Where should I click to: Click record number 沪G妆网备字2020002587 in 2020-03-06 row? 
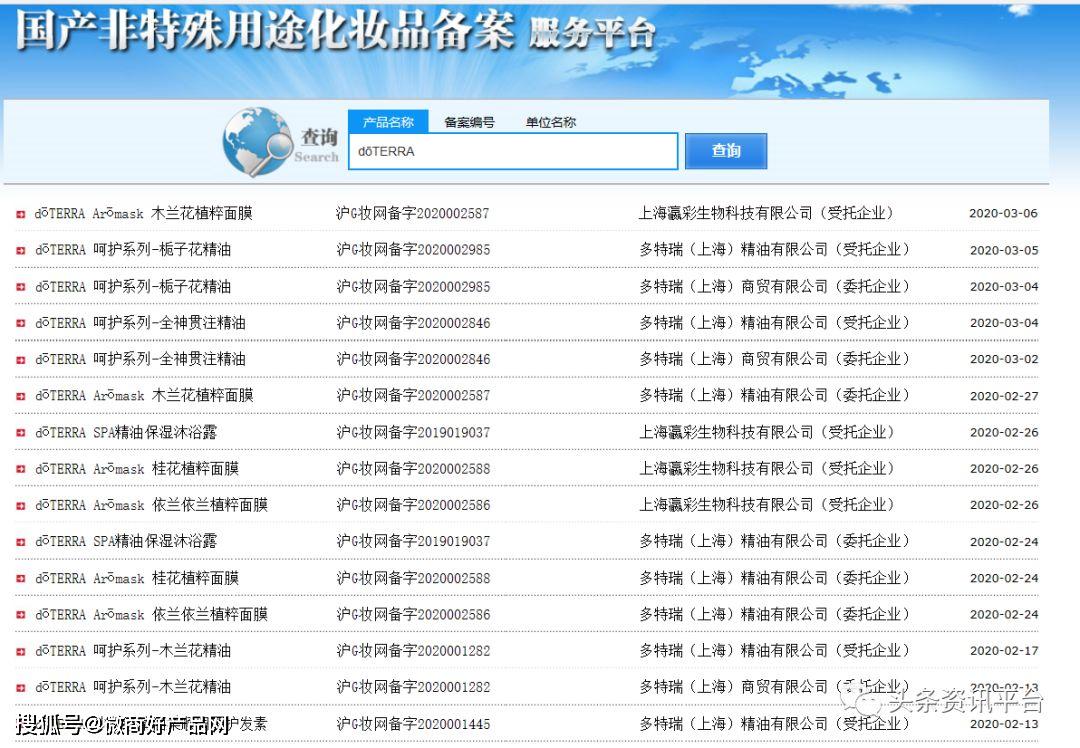click(x=413, y=214)
